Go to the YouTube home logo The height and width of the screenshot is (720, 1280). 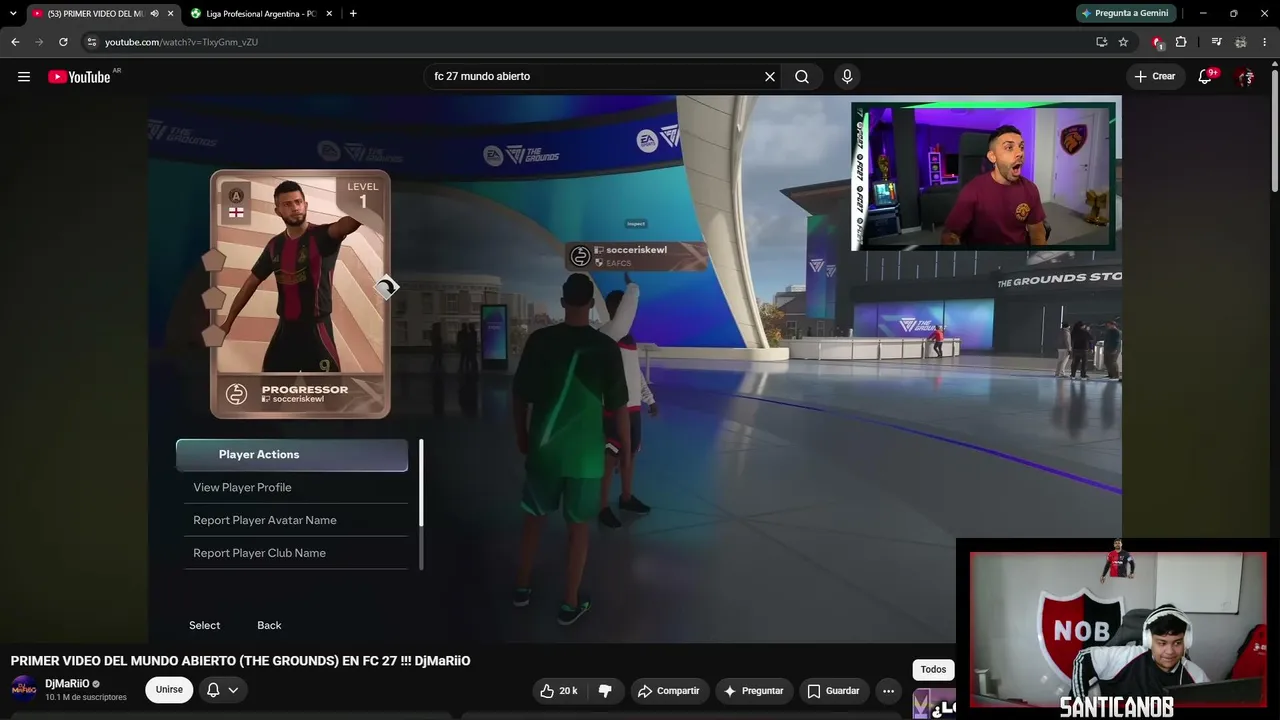tap(79, 77)
